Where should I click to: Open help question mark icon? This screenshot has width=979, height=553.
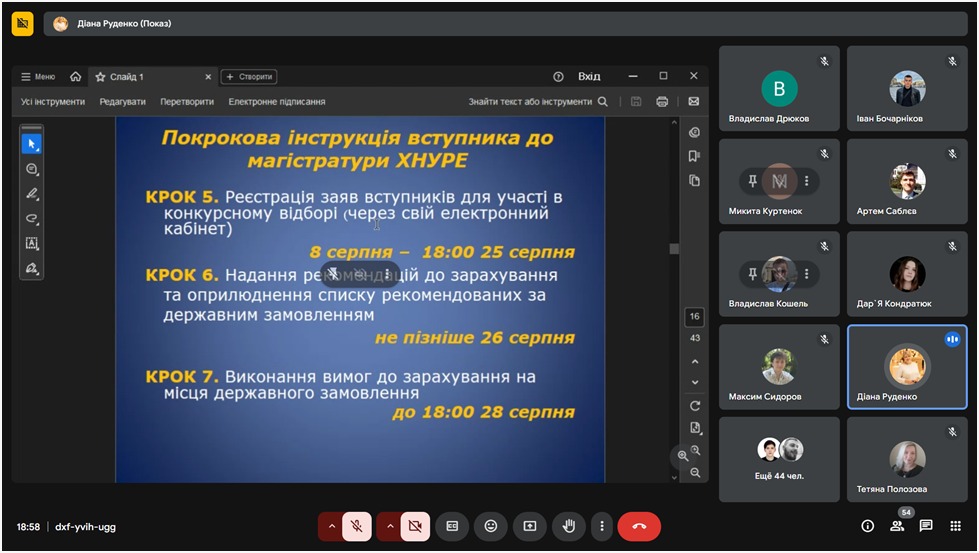(x=558, y=77)
